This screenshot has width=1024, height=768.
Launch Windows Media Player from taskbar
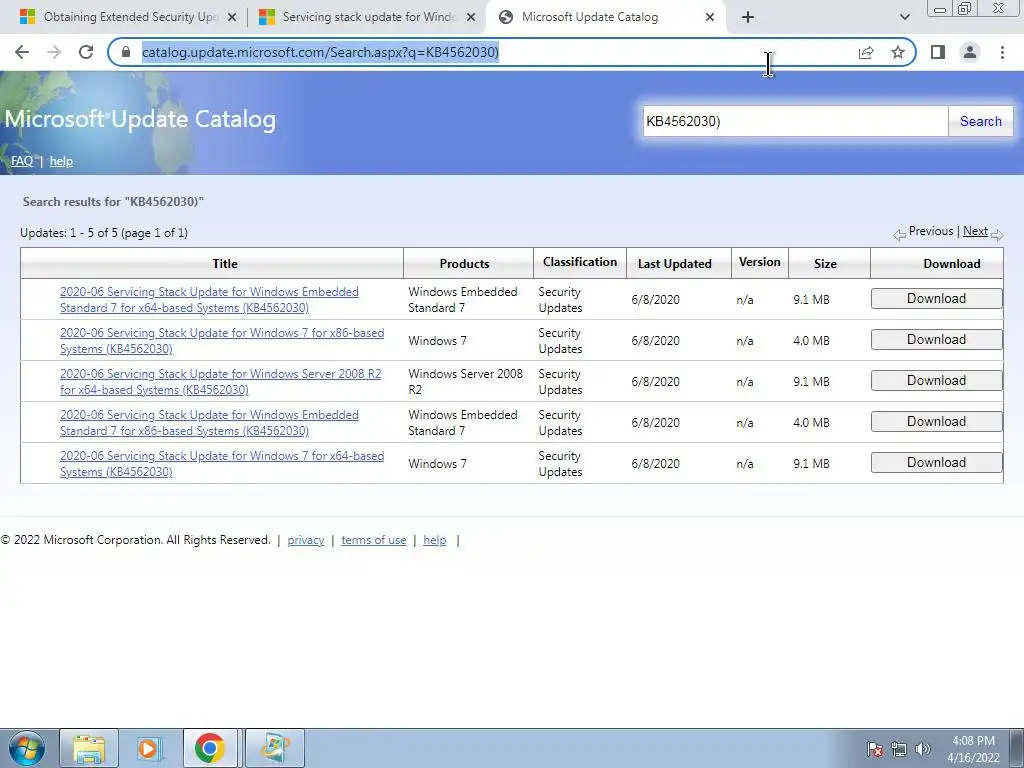148,748
